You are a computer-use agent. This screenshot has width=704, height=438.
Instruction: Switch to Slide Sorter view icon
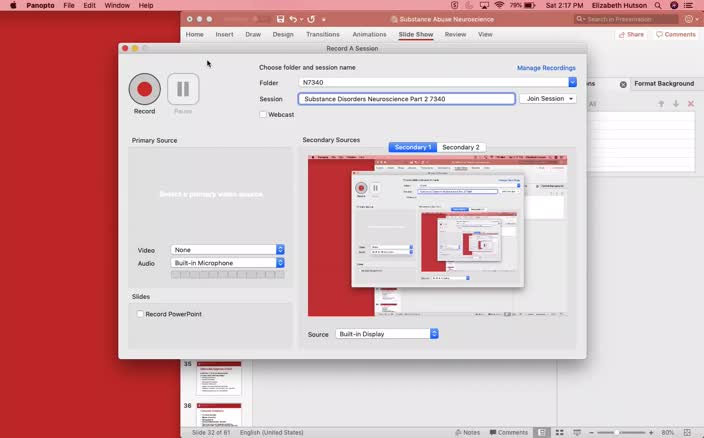coord(558,432)
